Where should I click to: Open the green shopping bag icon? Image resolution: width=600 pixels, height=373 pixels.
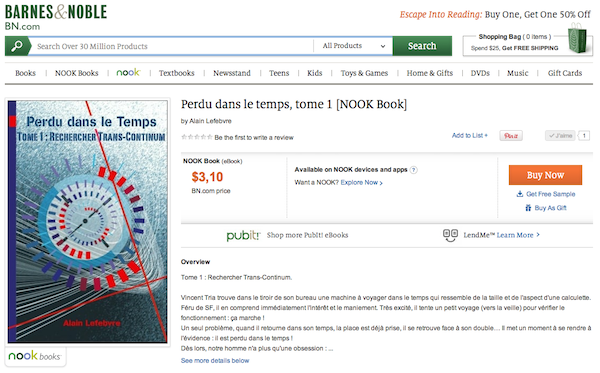tap(577, 37)
